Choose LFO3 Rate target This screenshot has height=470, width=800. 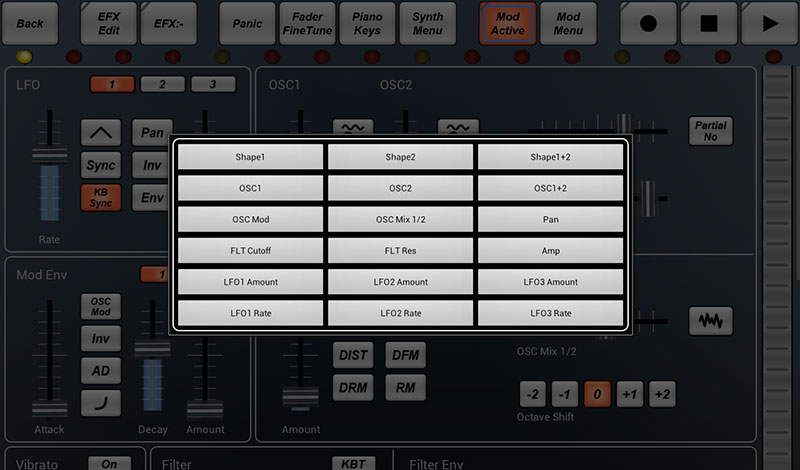point(551,313)
